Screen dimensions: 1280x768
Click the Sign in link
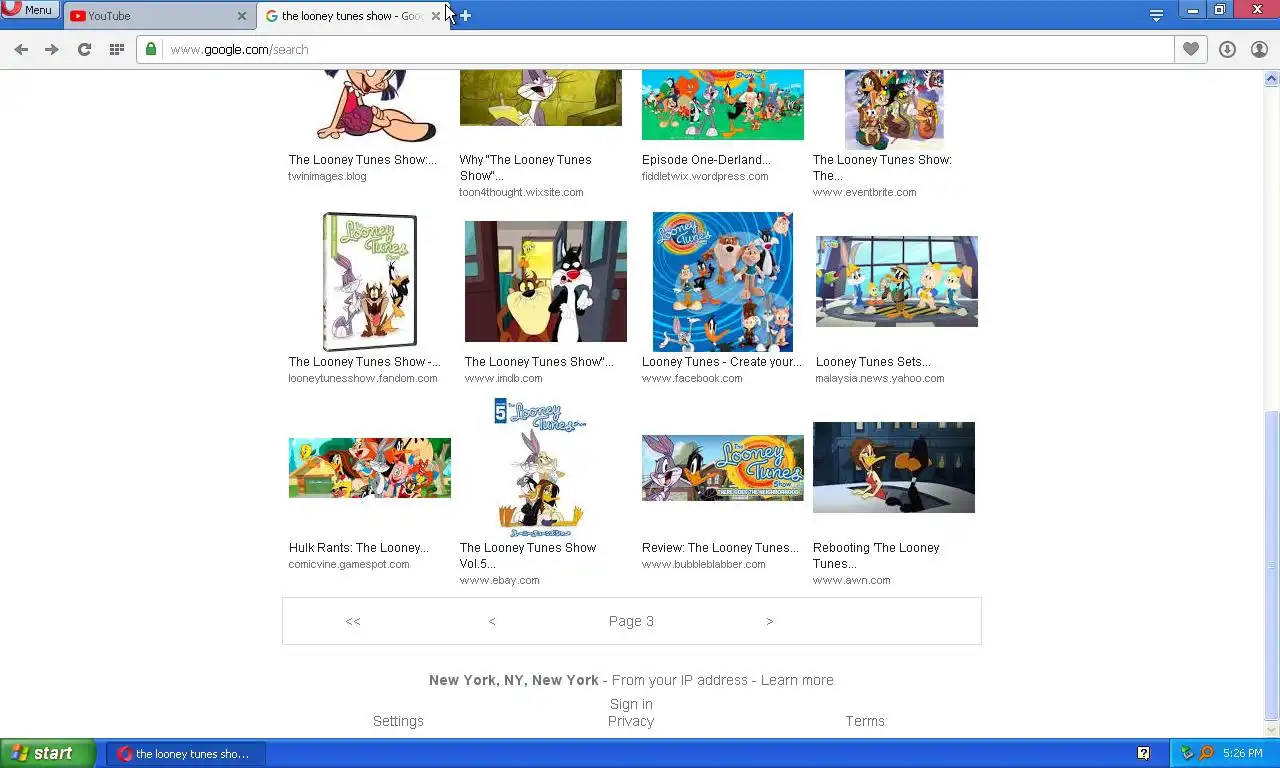(631, 704)
